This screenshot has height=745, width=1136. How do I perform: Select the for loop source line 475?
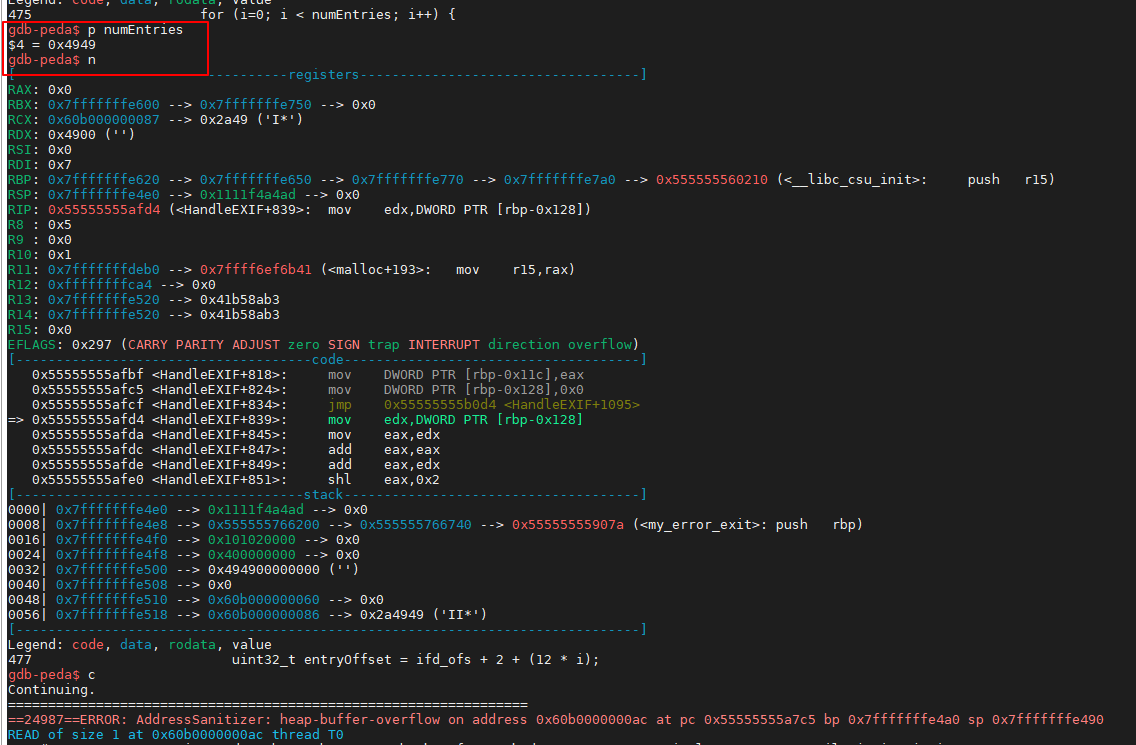pos(300,14)
